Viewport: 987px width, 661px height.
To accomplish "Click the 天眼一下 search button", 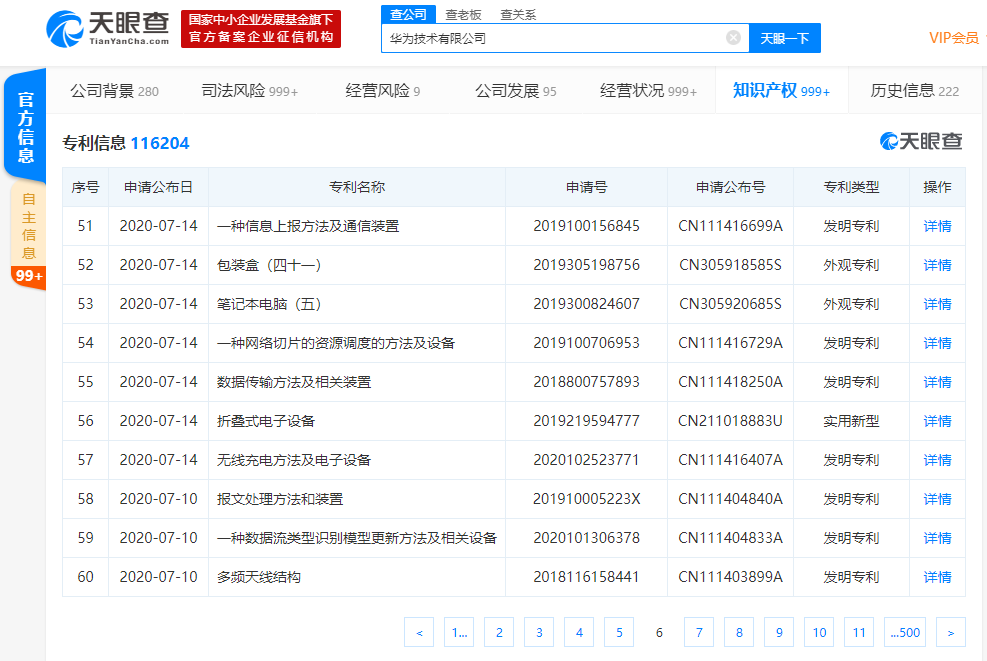I will (784, 37).
